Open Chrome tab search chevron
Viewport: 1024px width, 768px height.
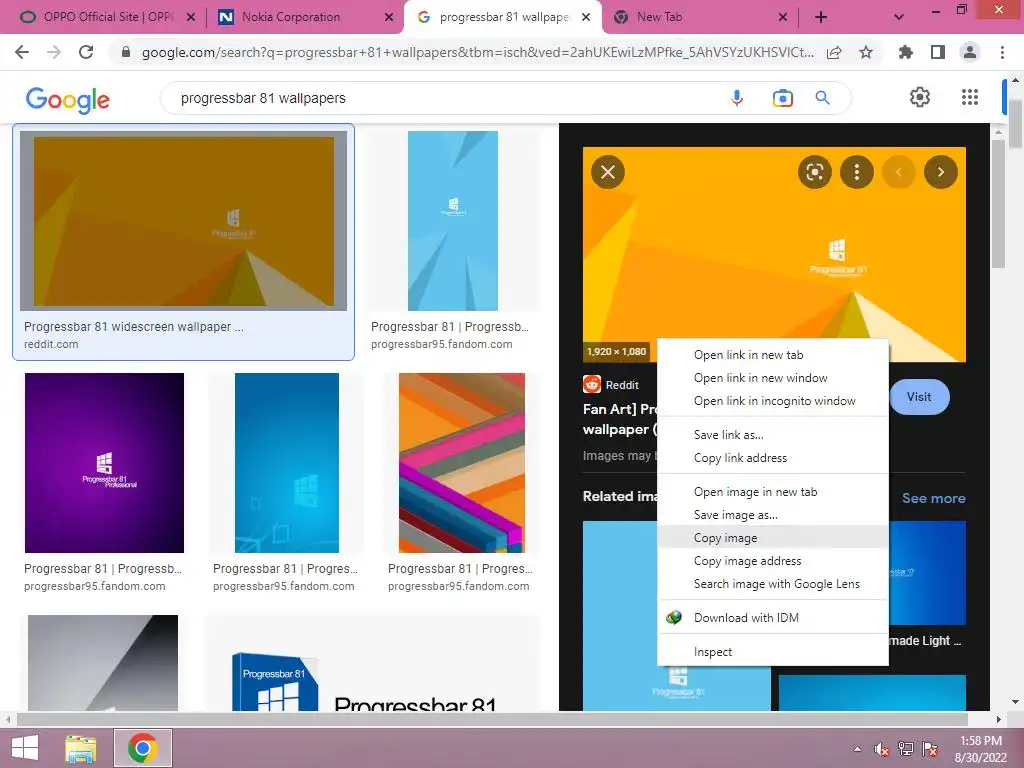click(899, 17)
